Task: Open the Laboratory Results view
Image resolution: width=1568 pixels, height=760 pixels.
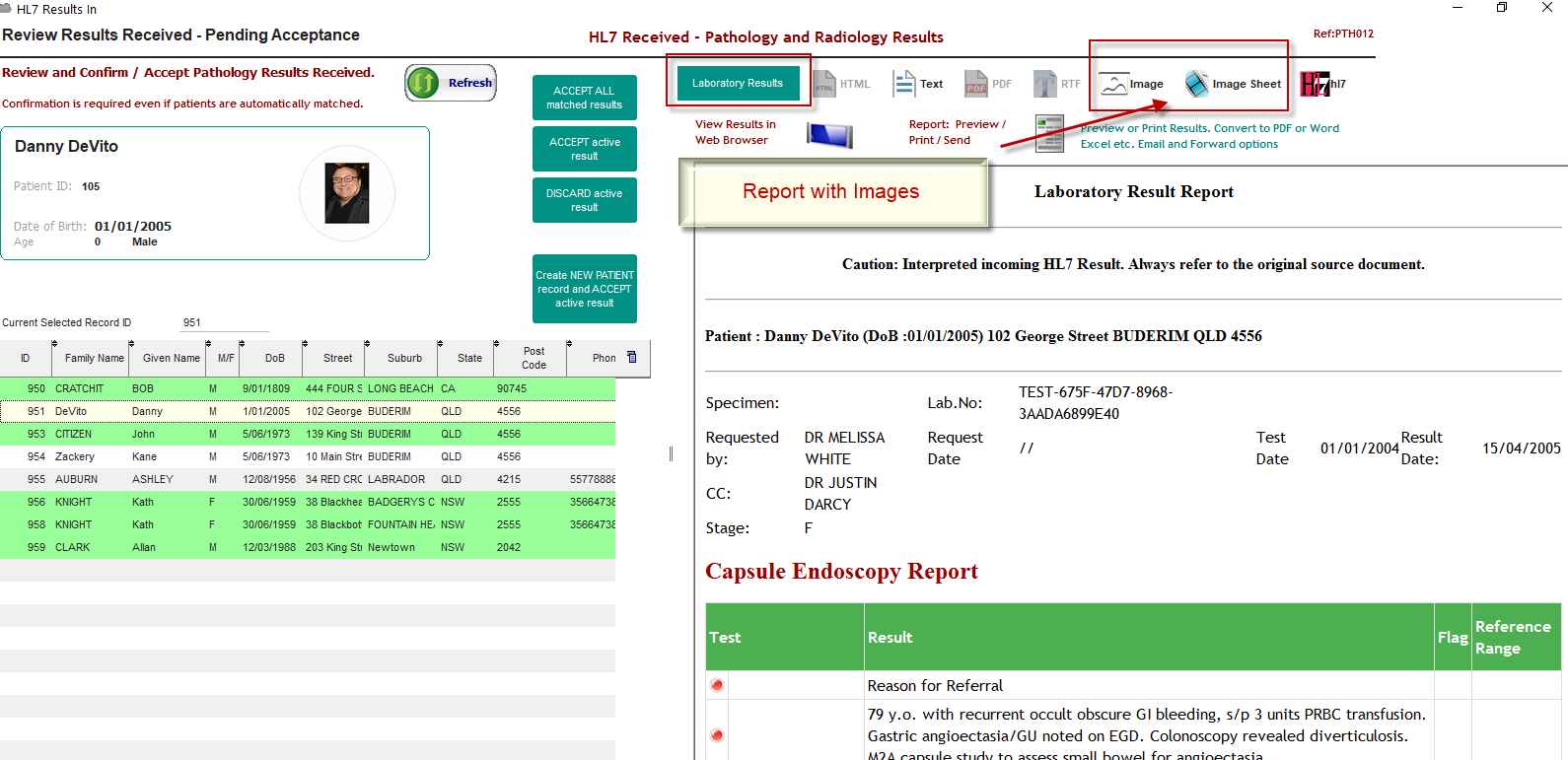Action: point(738,84)
